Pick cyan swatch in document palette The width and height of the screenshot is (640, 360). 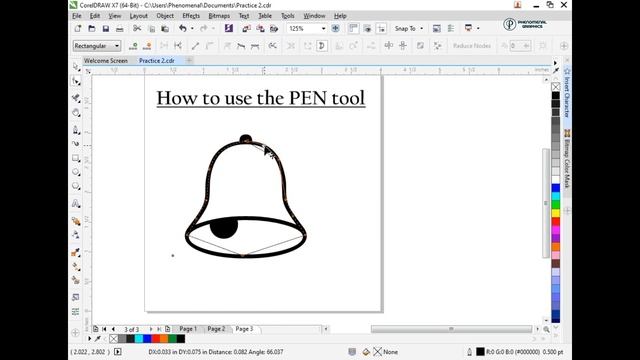(139, 338)
